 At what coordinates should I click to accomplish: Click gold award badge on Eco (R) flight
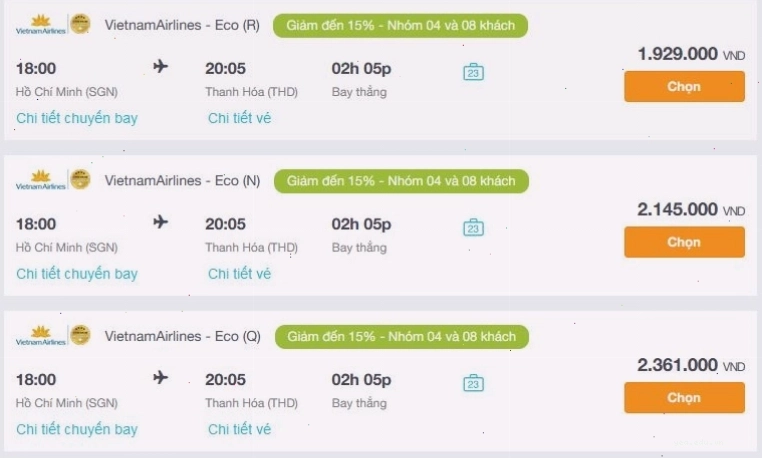[x=80, y=24]
